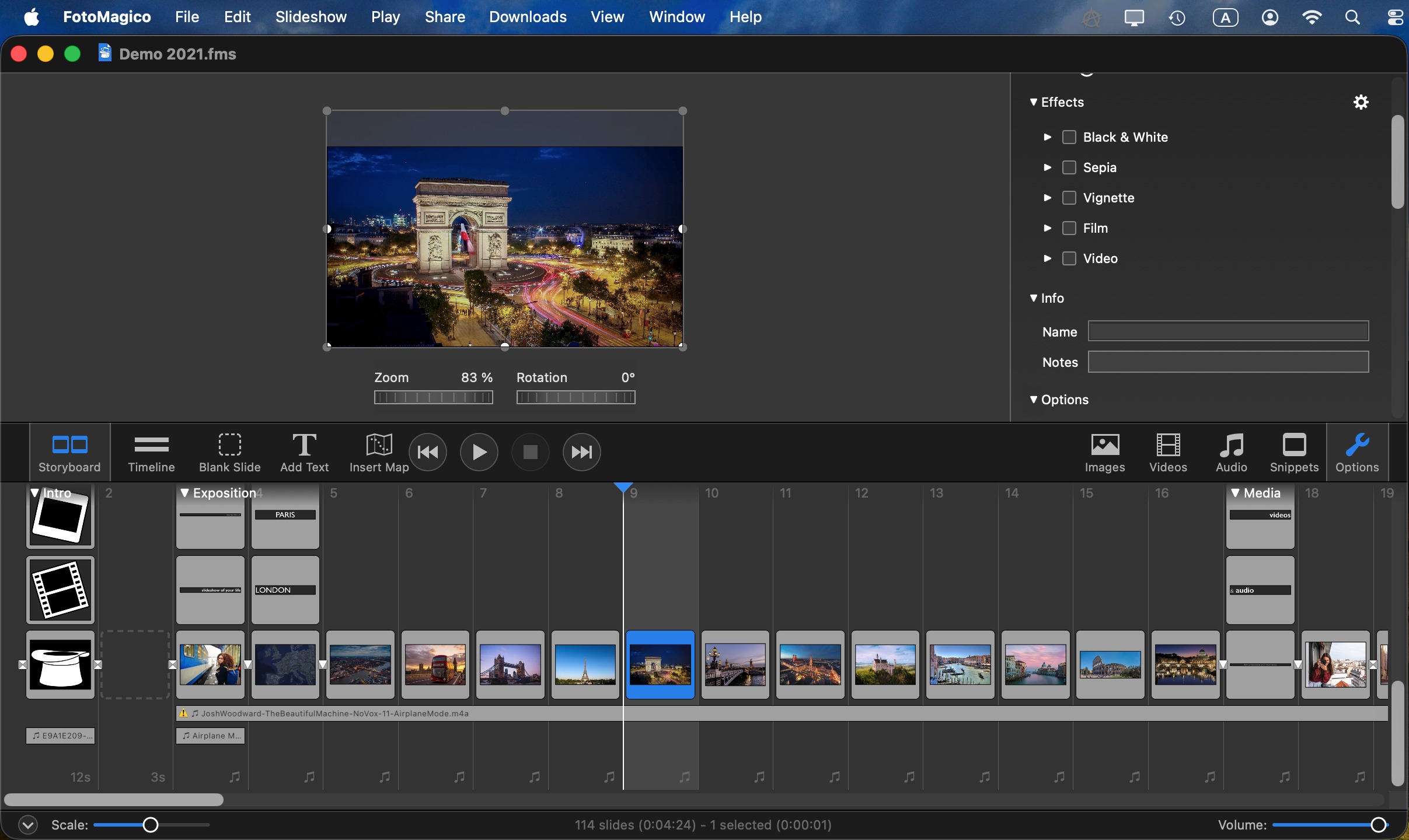
Task: Open Control Center in menu bar
Action: click(1396, 17)
